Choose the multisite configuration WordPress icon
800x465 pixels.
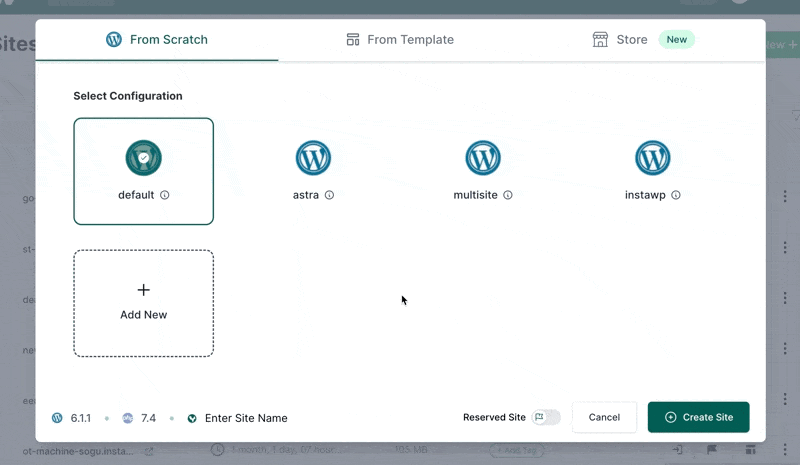[x=483, y=158]
